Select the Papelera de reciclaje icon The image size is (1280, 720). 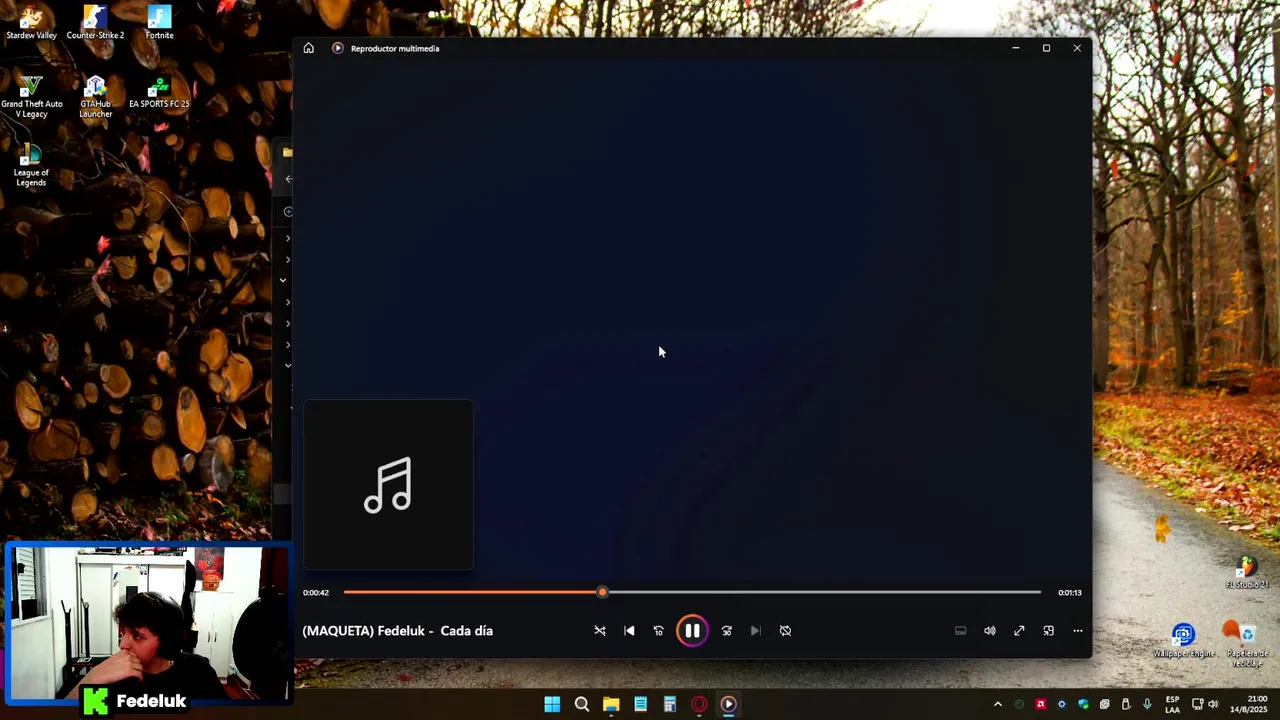coord(1247,645)
